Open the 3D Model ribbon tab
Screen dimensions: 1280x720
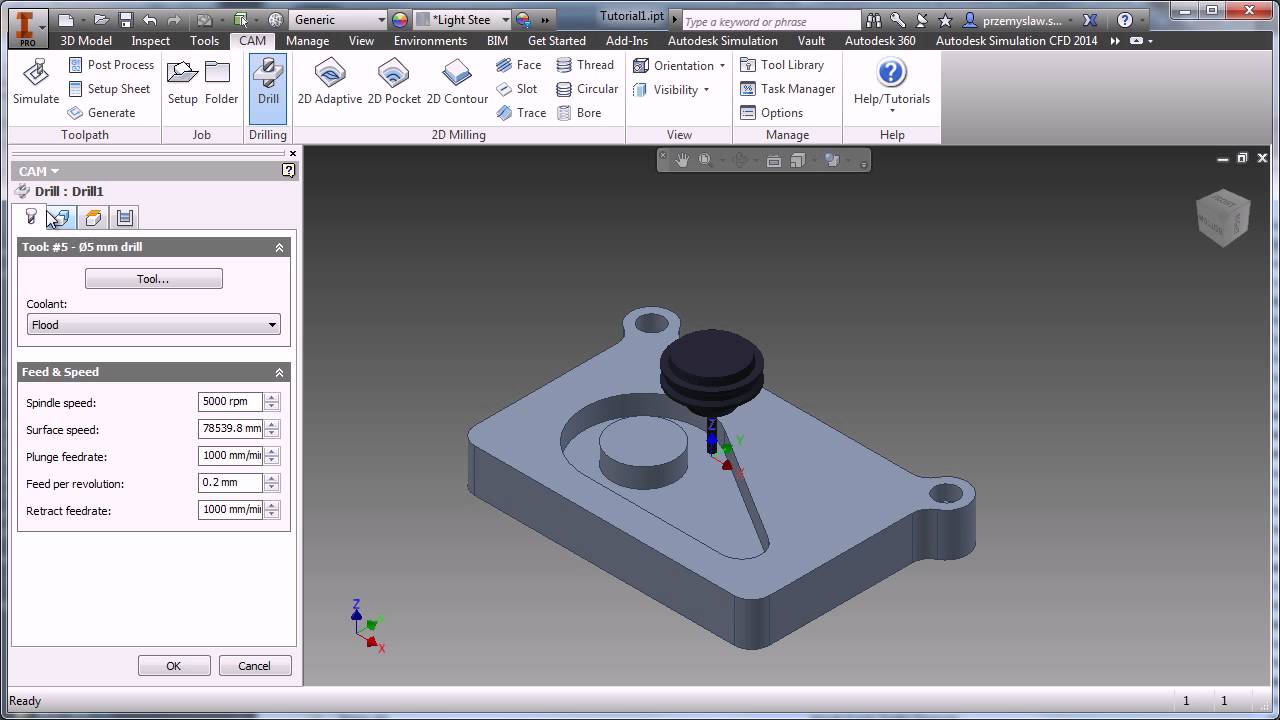click(86, 40)
